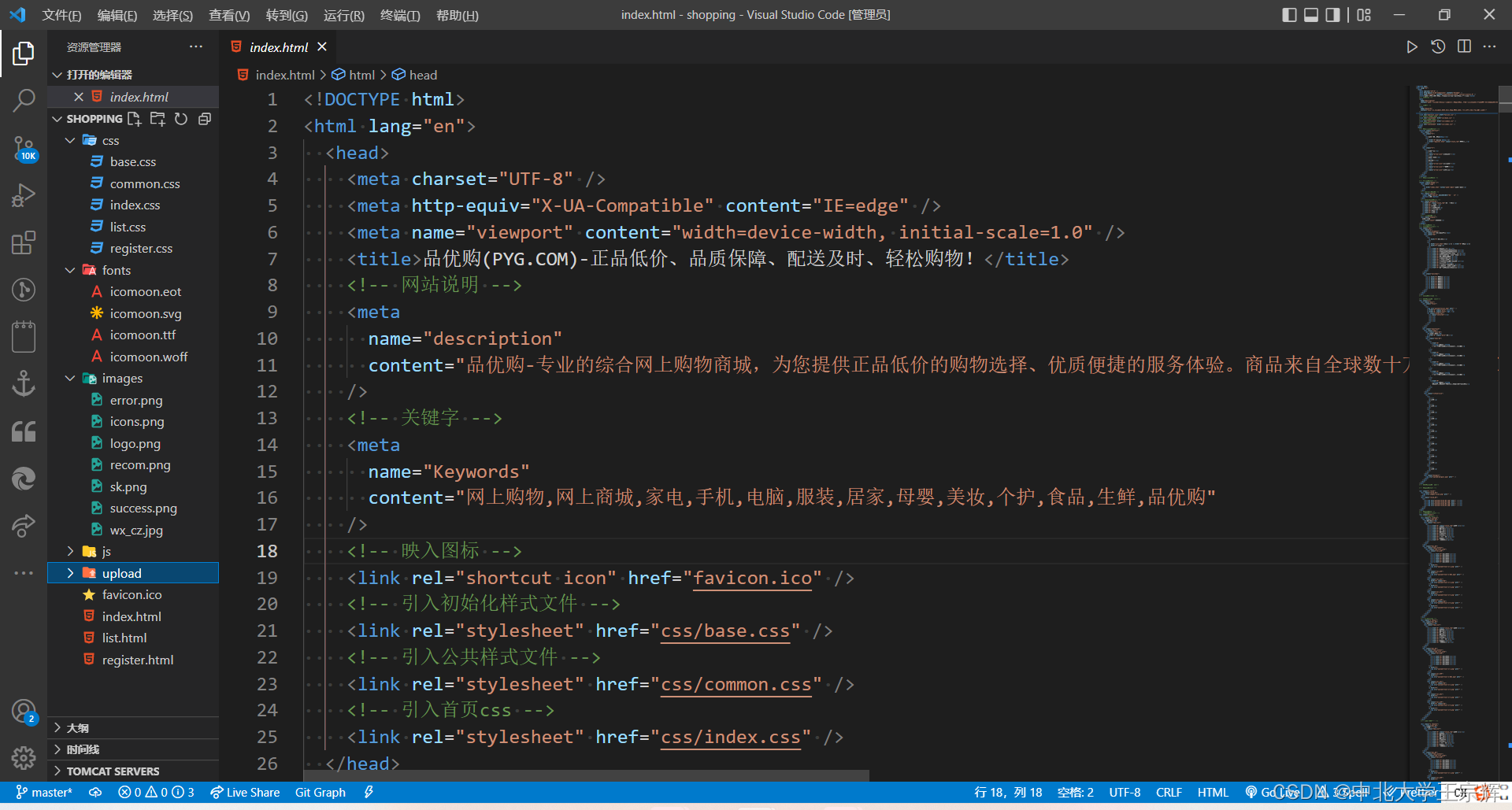Open Source Control view with 10K badge
This screenshot has height=810, width=1512.
pyautogui.click(x=24, y=148)
